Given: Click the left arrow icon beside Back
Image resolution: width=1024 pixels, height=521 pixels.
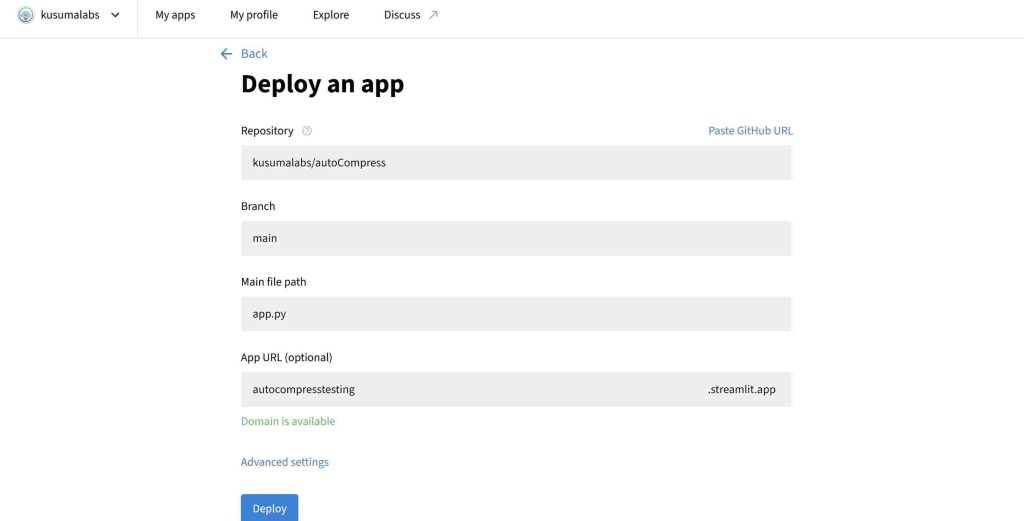Looking at the screenshot, I should (226, 54).
